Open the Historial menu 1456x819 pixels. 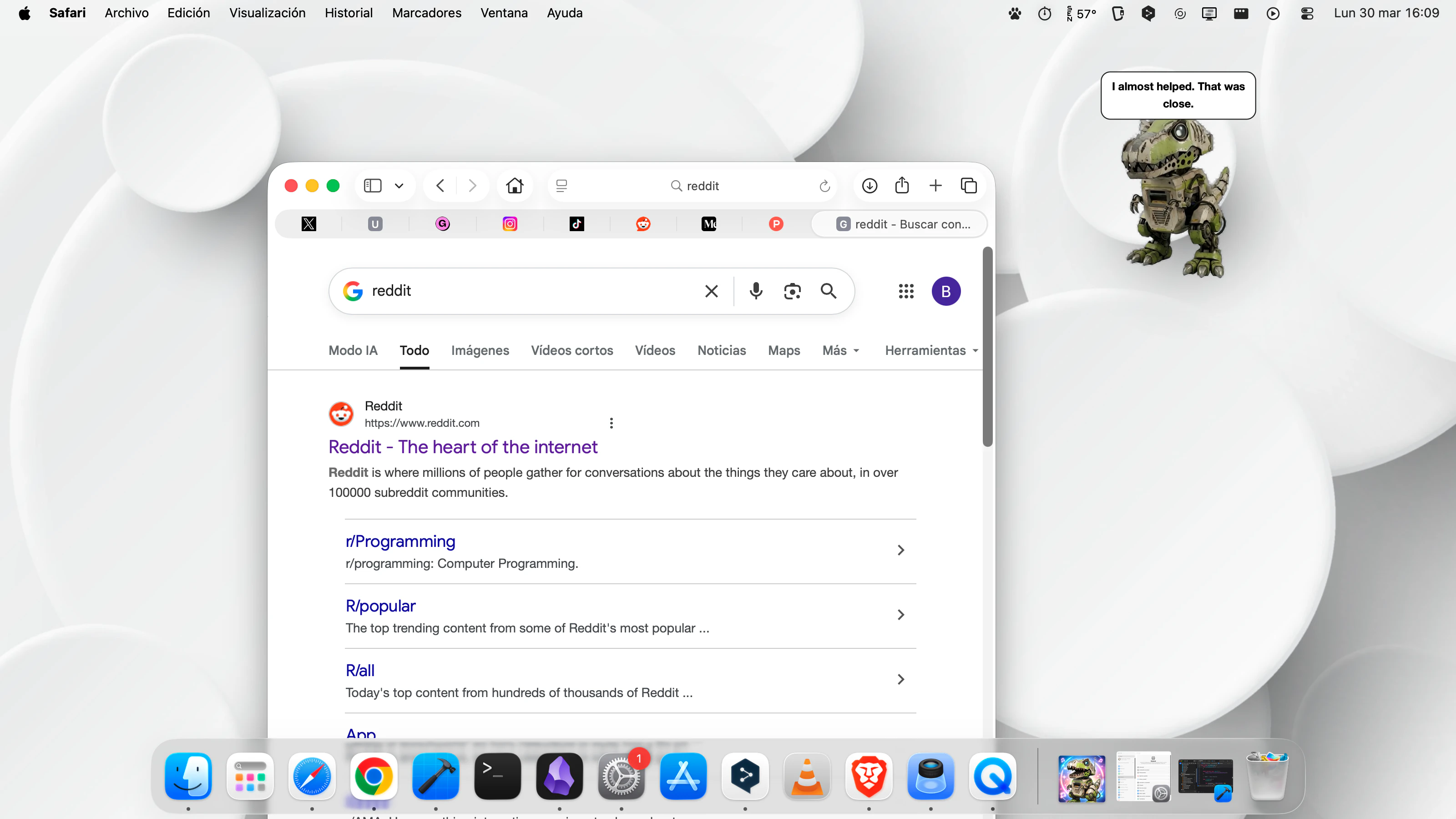pos(348,13)
